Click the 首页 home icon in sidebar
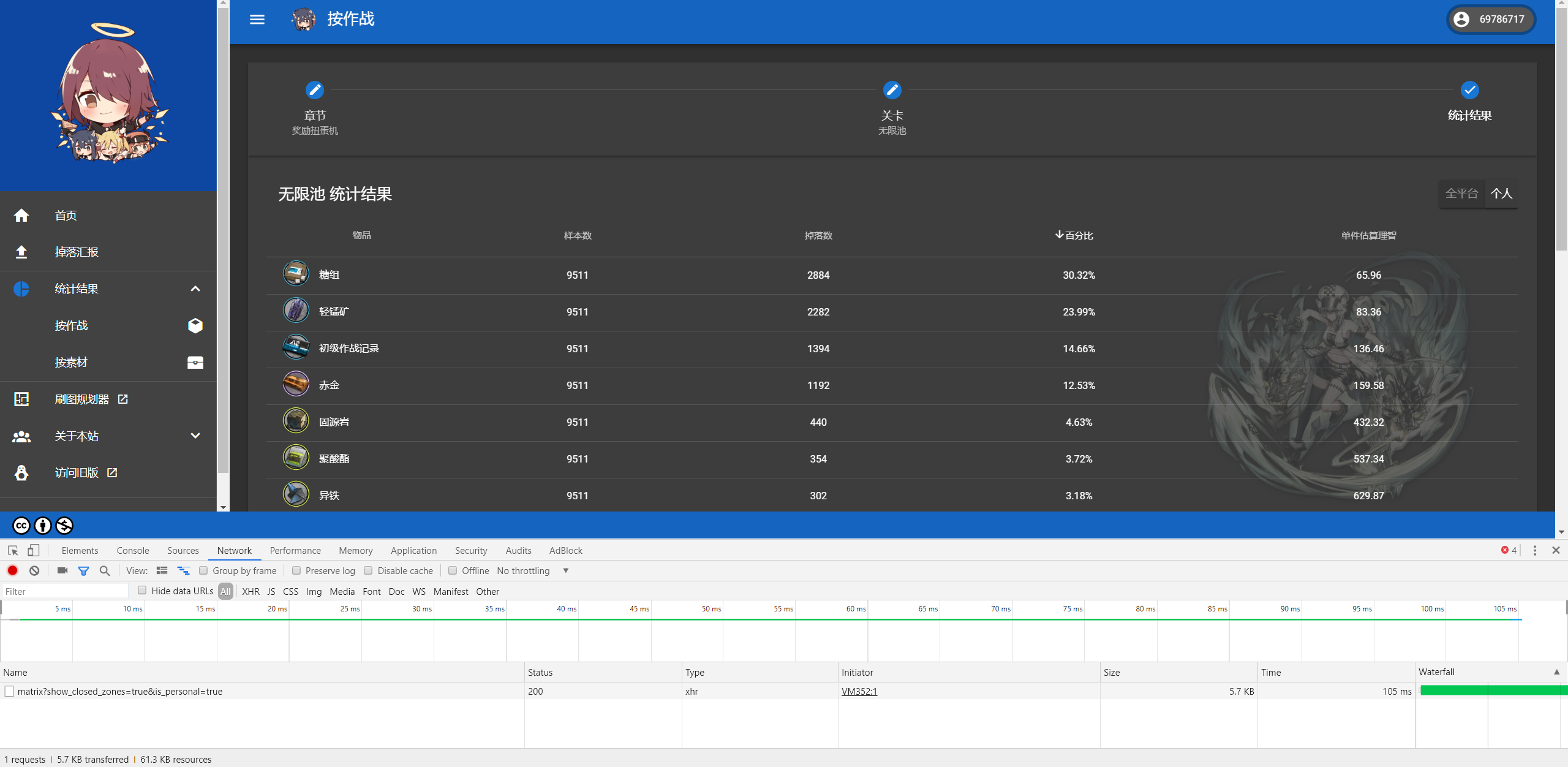Image resolution: width=1568 pixels, height=767 pixels. point(21,215)
